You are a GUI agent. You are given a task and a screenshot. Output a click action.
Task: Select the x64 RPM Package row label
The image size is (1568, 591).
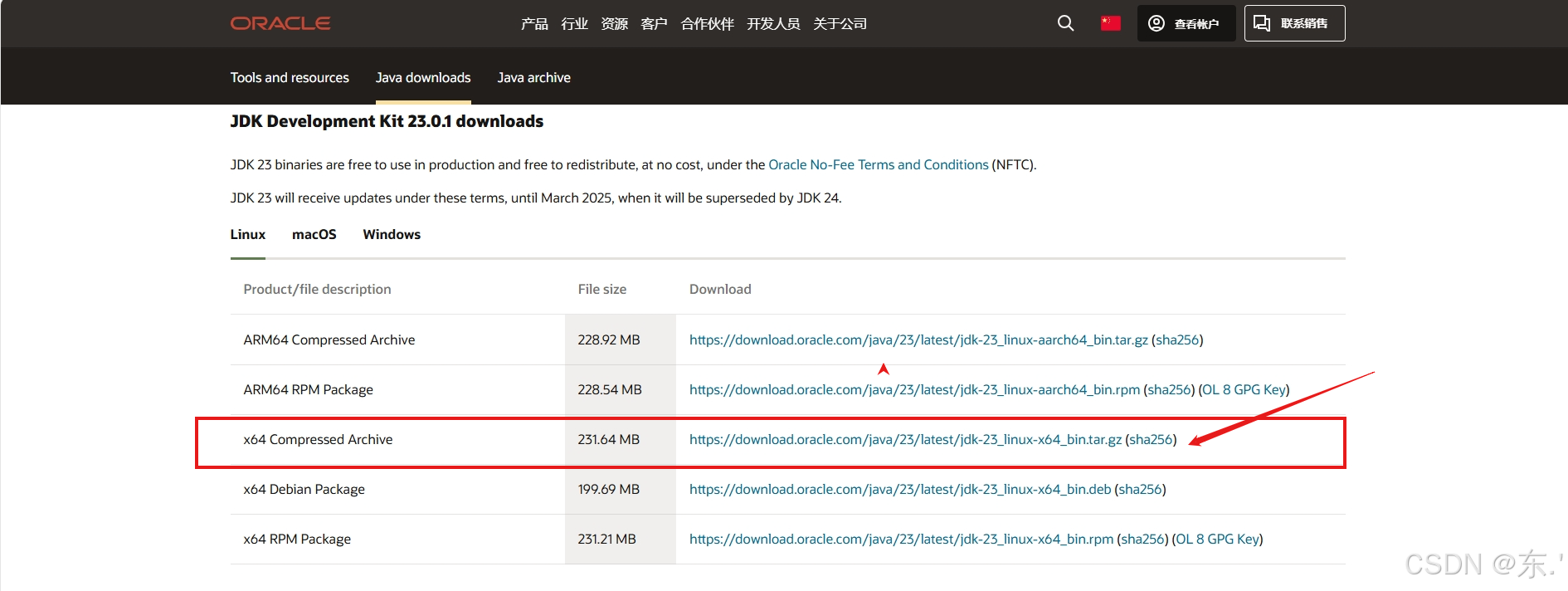point(297,539)
